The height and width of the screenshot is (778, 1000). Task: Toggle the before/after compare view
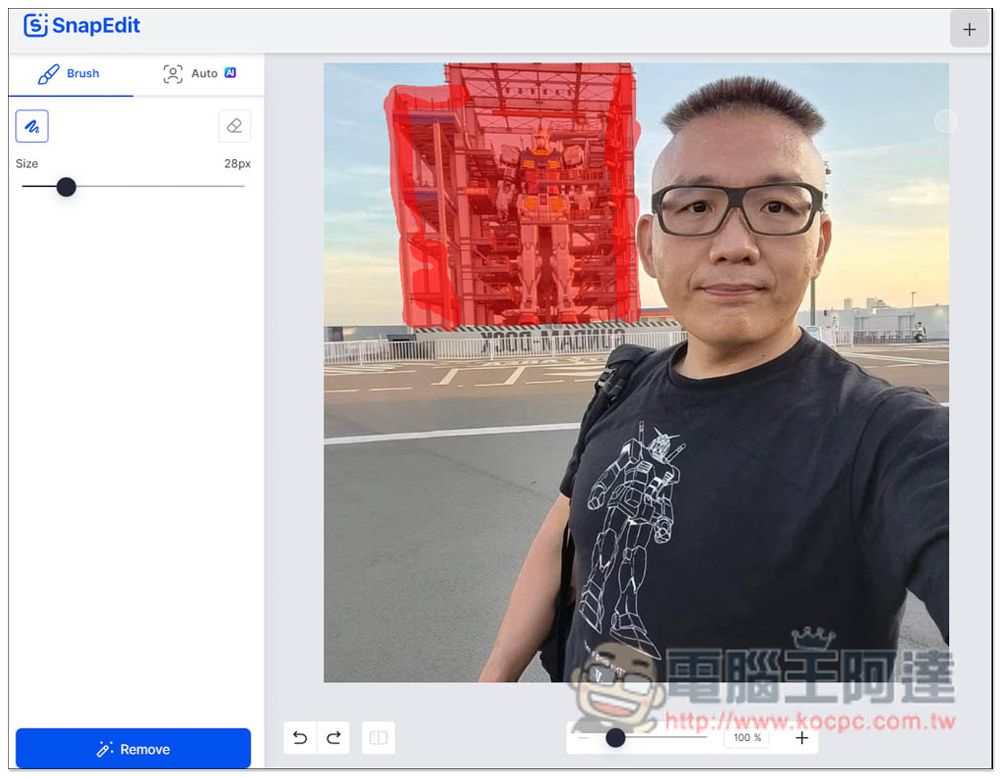378,738
